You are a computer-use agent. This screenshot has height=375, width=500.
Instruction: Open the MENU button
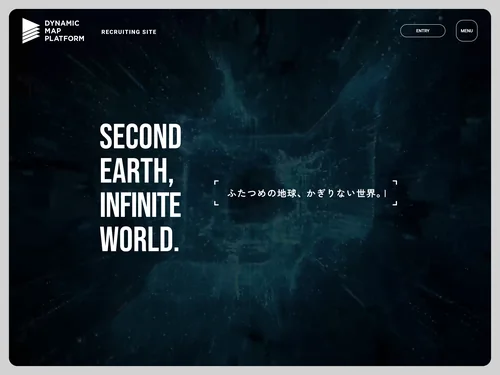pos(467,31)
